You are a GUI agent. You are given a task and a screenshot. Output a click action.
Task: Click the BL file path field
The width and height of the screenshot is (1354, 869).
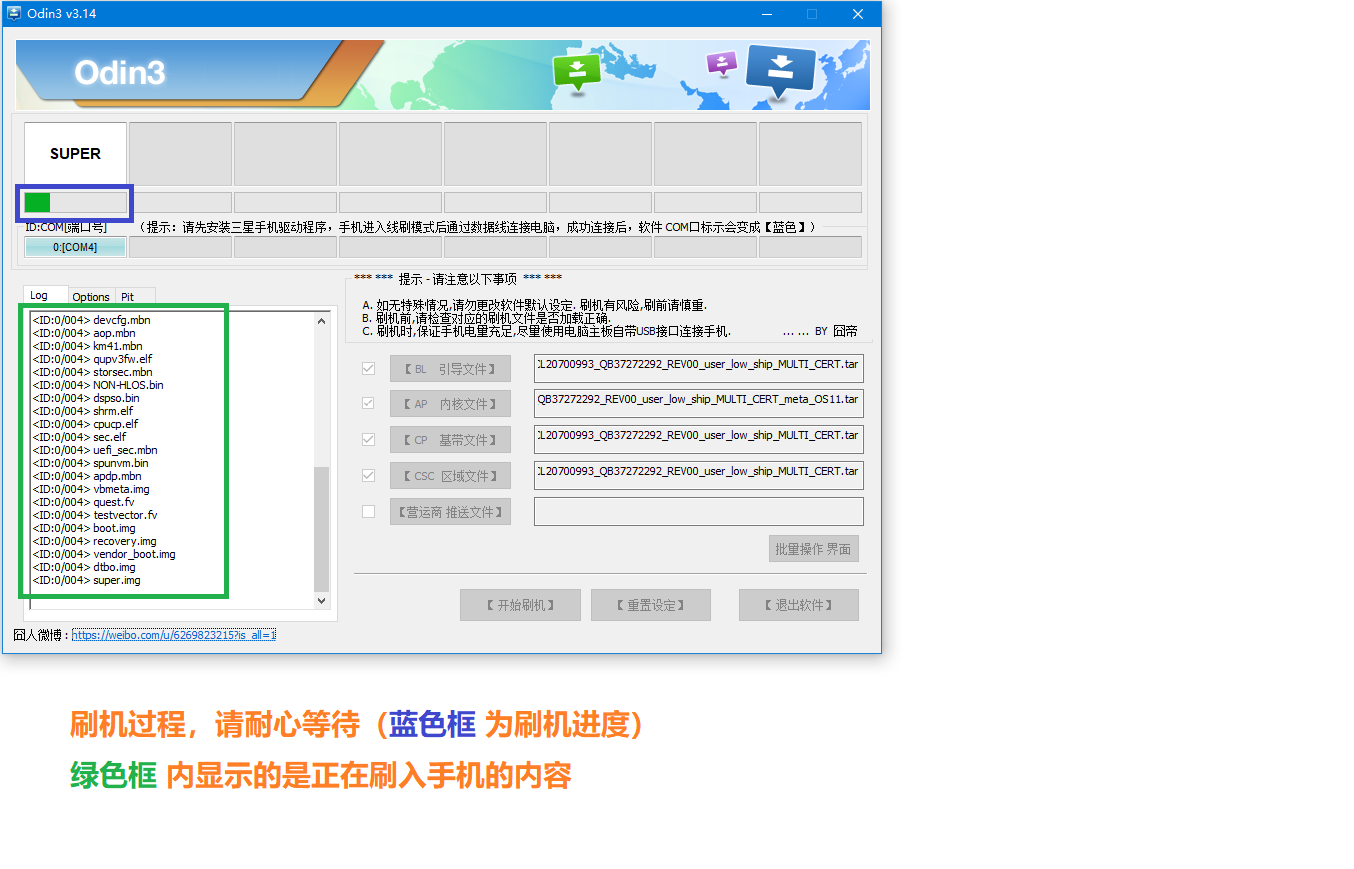click(x=699, y=368)
